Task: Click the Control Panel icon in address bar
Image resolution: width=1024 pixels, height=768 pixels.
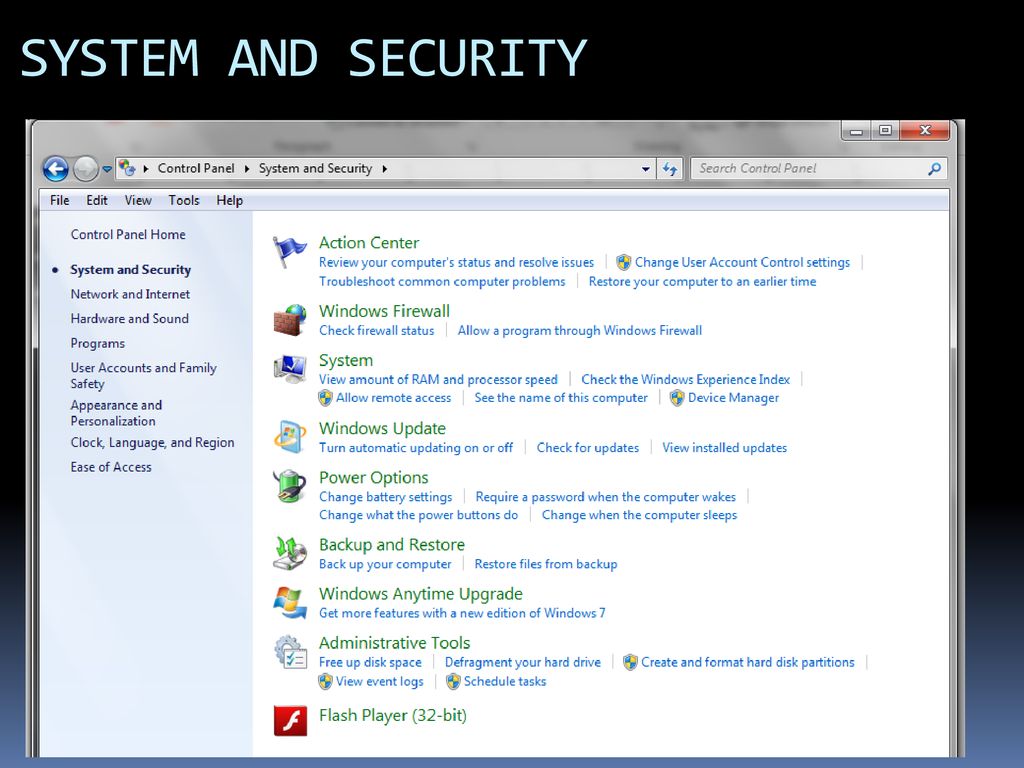Action: [x=127, y=168]
